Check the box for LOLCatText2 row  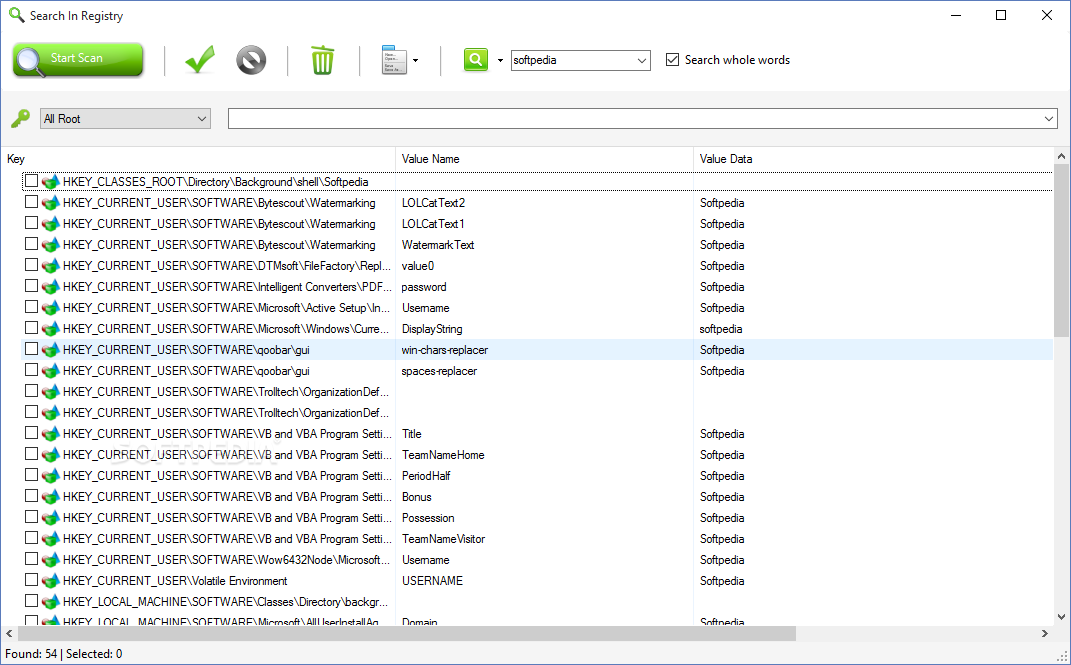click(x=31, y=202)
